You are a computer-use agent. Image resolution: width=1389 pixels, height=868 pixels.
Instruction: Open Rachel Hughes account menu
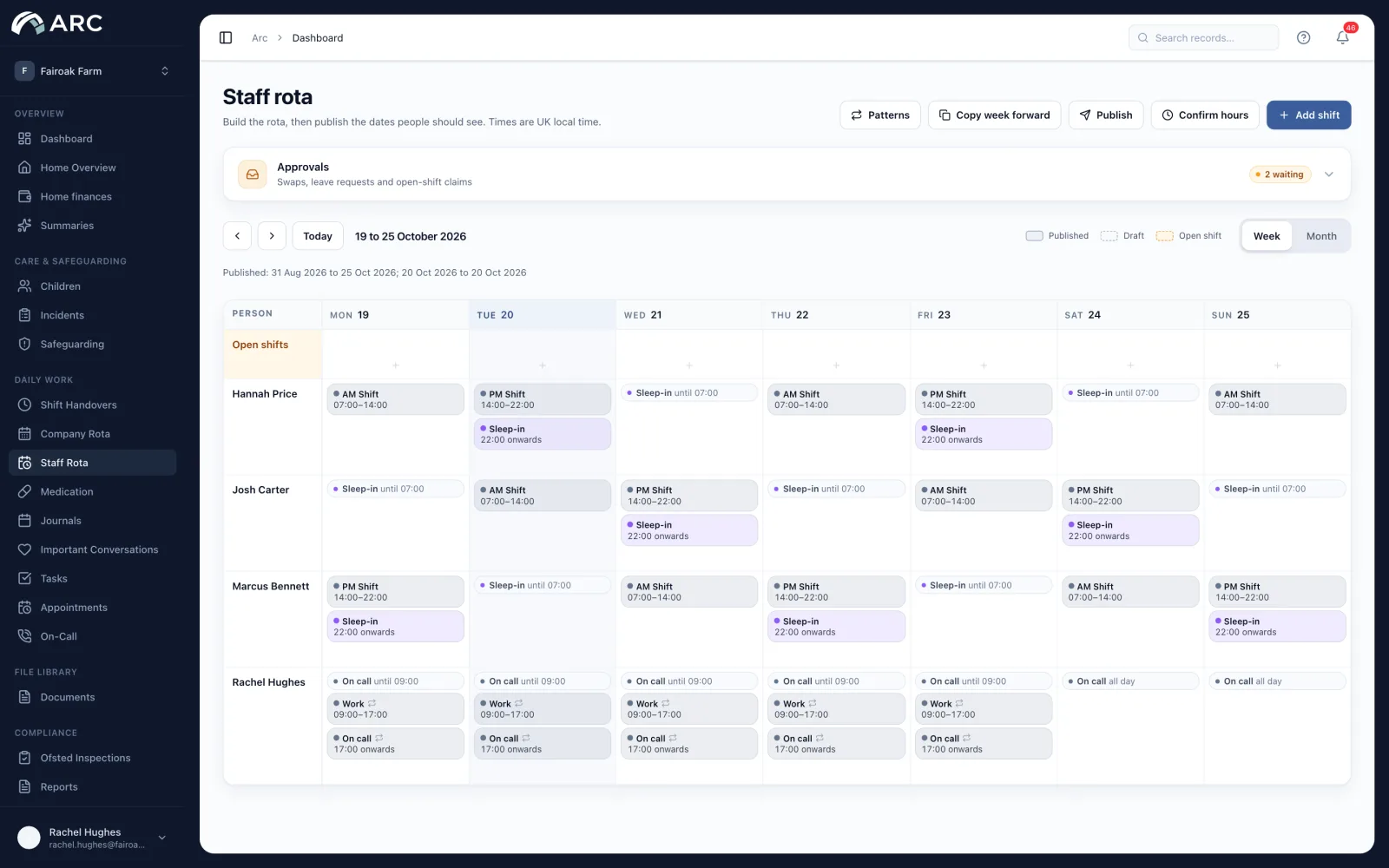pos(93,838)
